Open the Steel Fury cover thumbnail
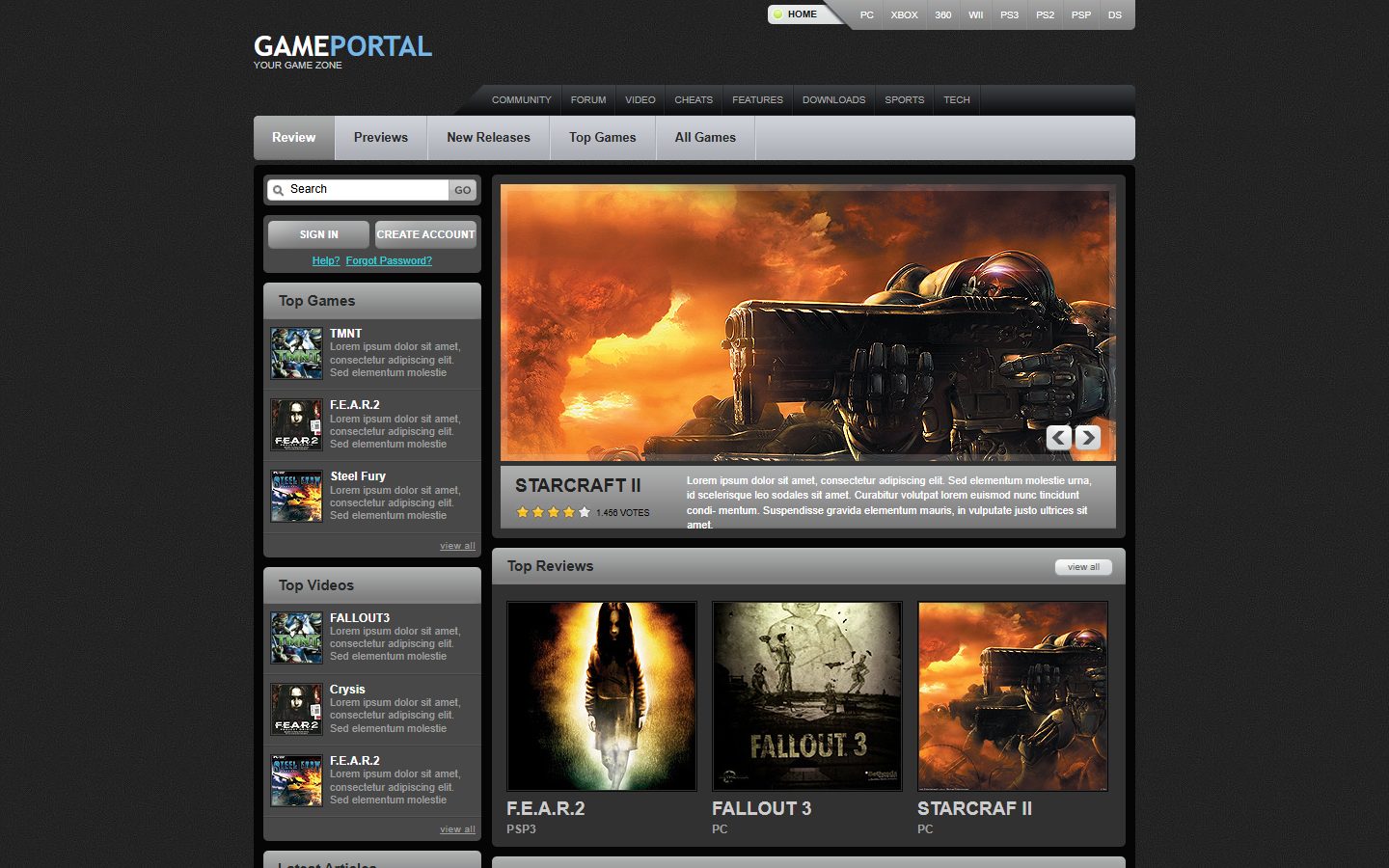 pos(297,496)
